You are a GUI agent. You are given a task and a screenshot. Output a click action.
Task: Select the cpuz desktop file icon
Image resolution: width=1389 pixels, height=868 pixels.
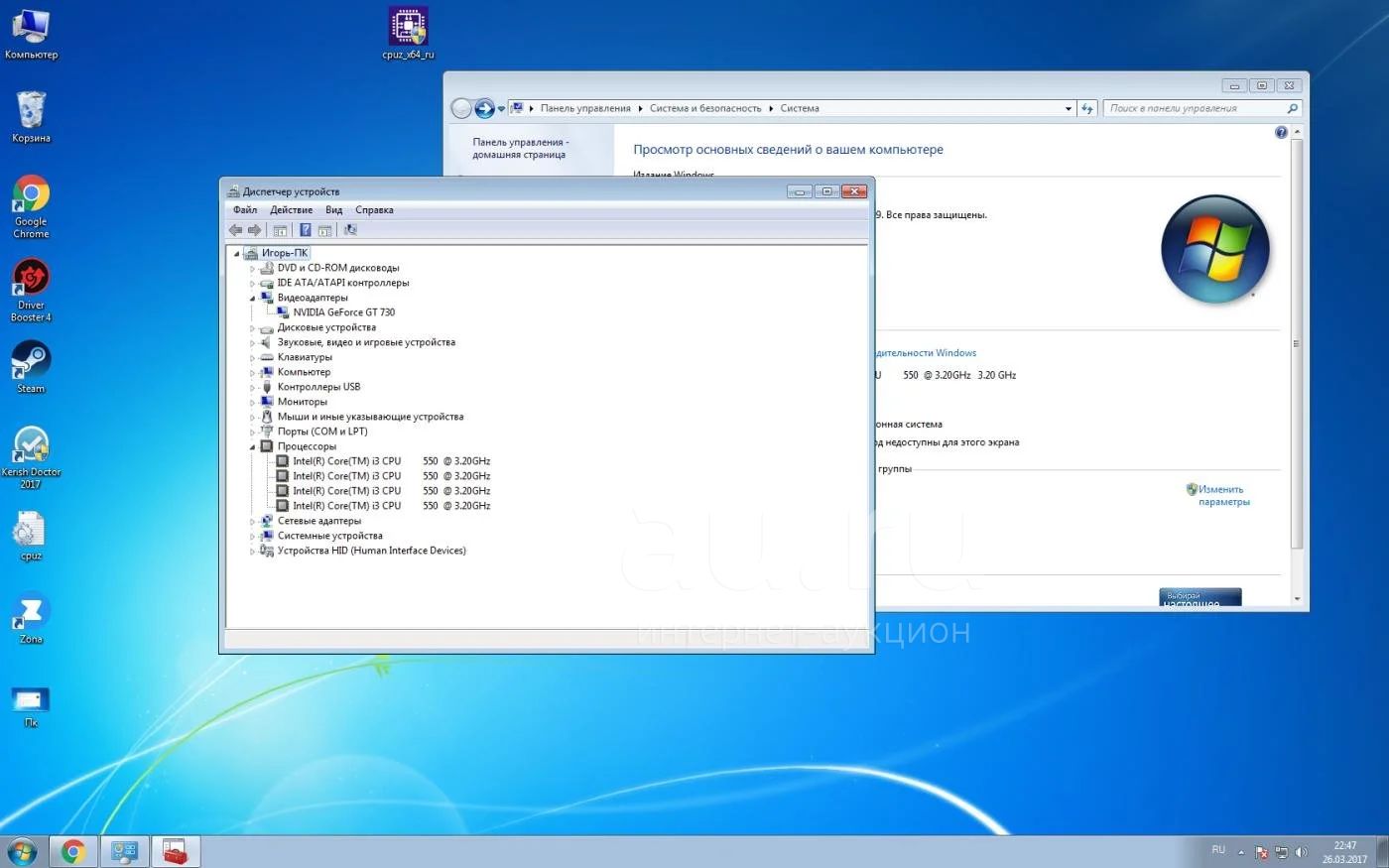coord(31,536)
